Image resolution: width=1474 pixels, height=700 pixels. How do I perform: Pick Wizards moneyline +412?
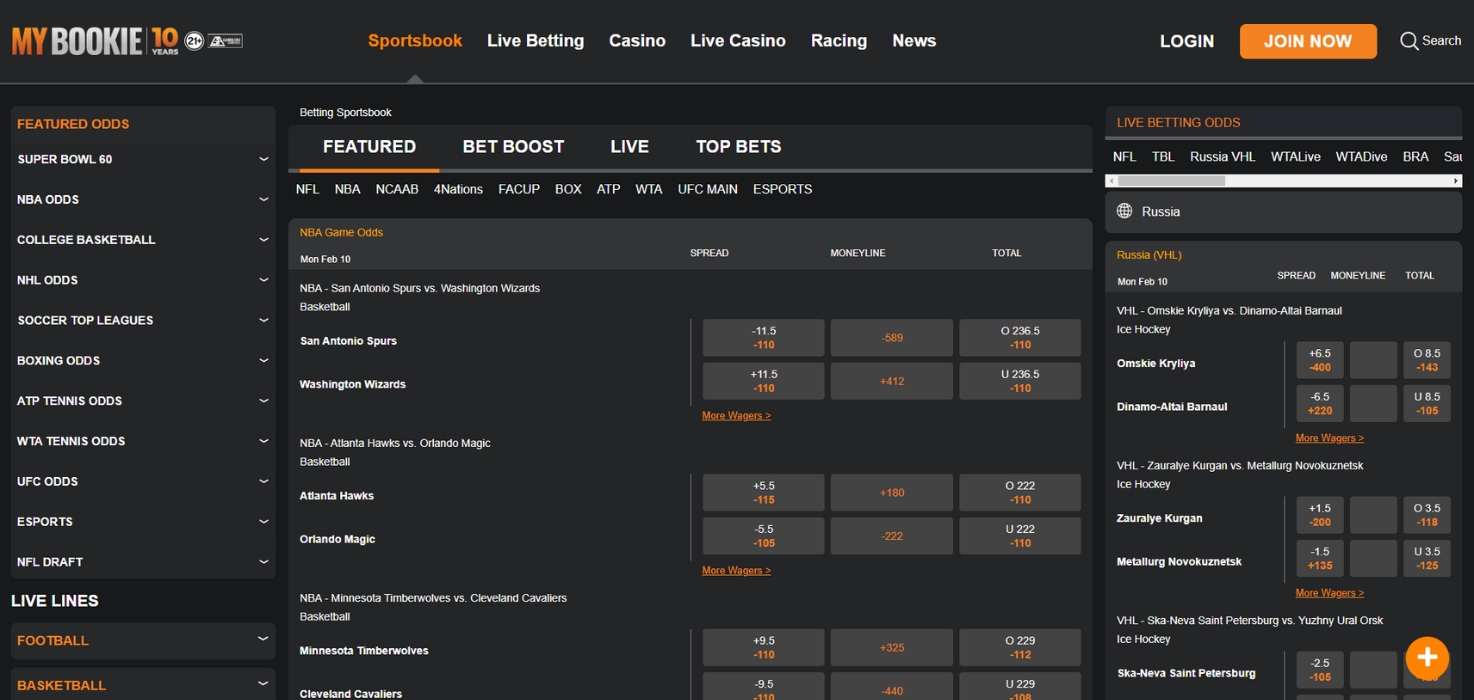(x=892, y=381)
